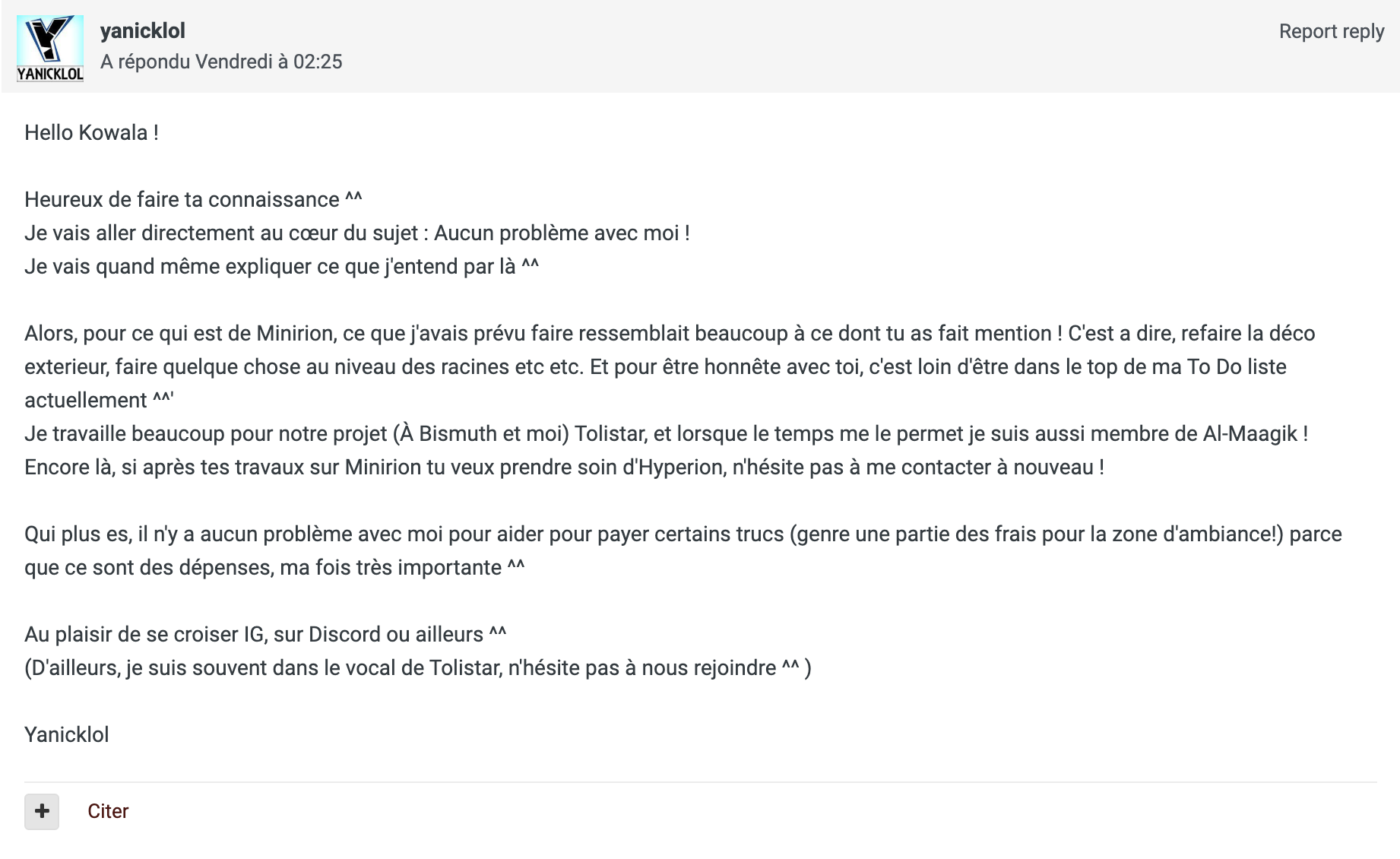Click the line beginning 'Je vais quand même expliquer'
The height and width of the screenshot is (859, 1400).
(x=281, y=267)
